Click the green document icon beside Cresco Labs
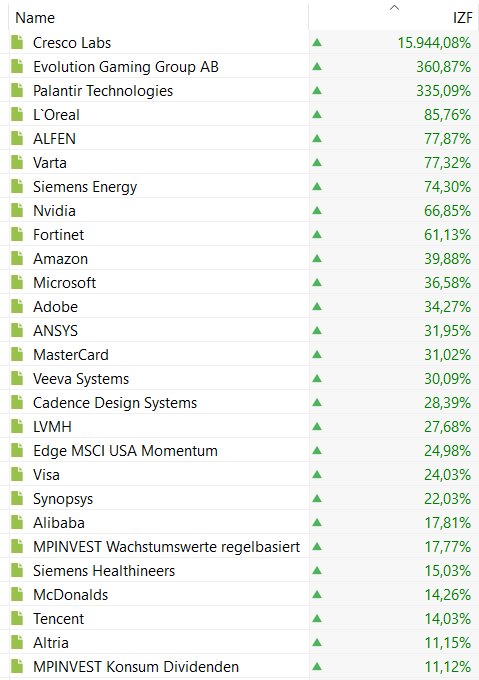 point(17,42)
